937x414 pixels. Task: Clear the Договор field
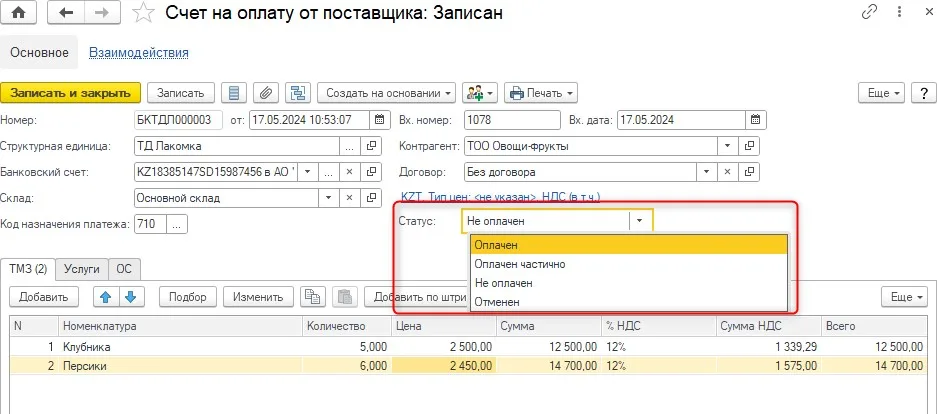(x=727, y=172)
